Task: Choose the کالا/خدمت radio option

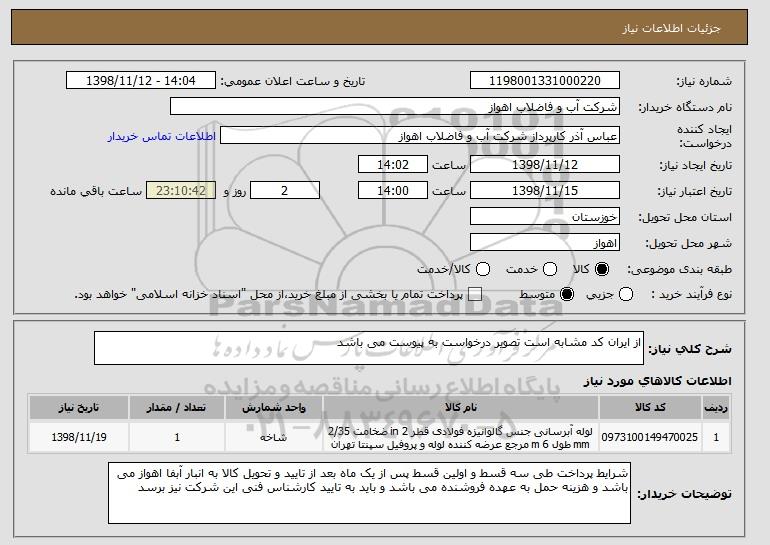Action: (x=485, y=270)
